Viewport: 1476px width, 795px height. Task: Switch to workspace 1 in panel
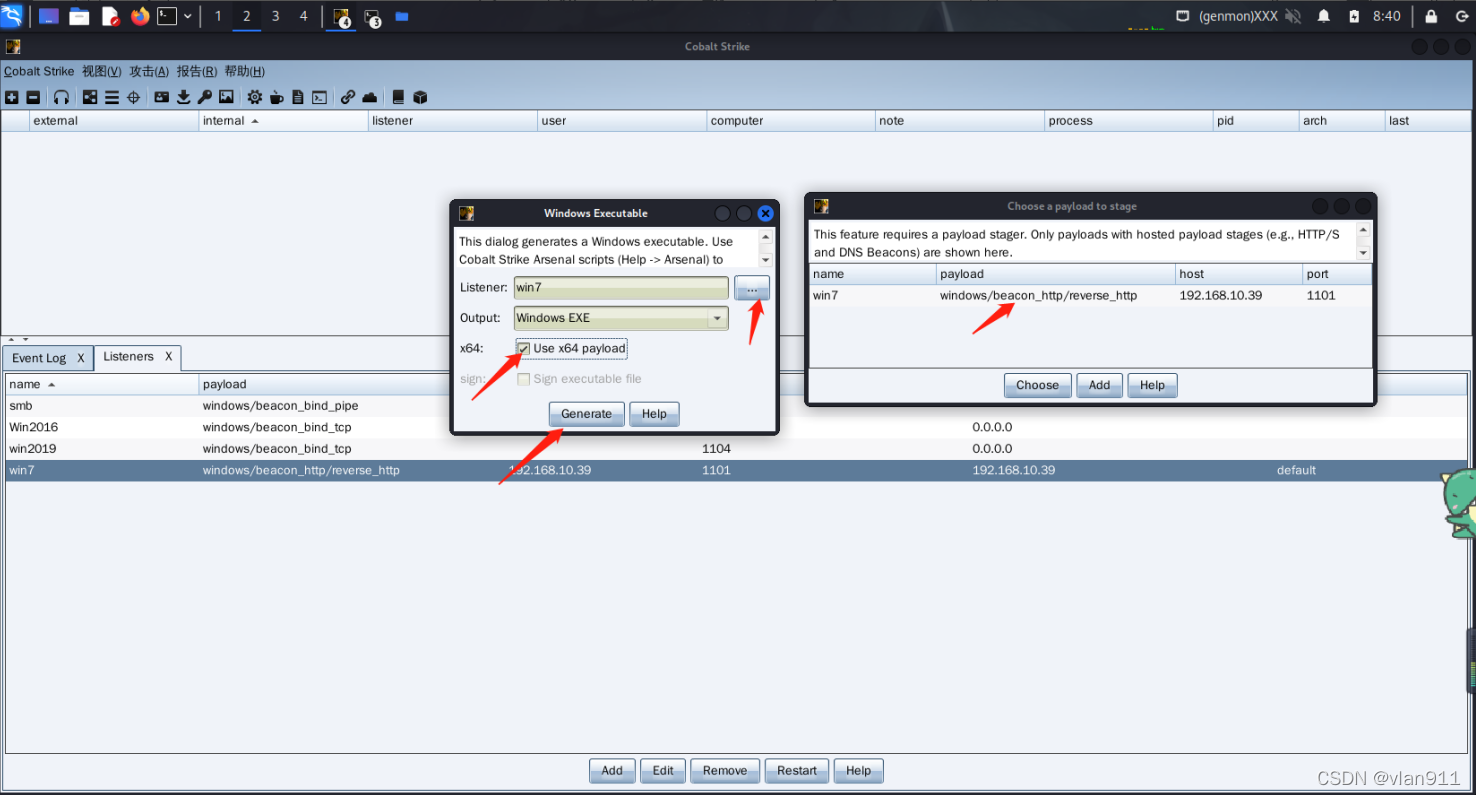(218, 16)
